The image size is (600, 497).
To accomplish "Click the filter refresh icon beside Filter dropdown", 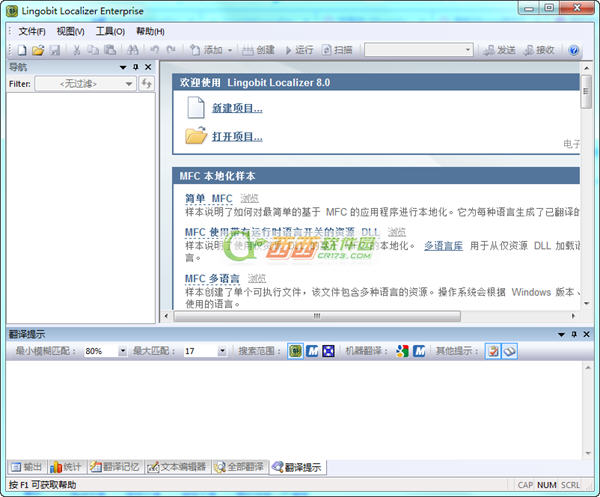I will coord(147,83).
